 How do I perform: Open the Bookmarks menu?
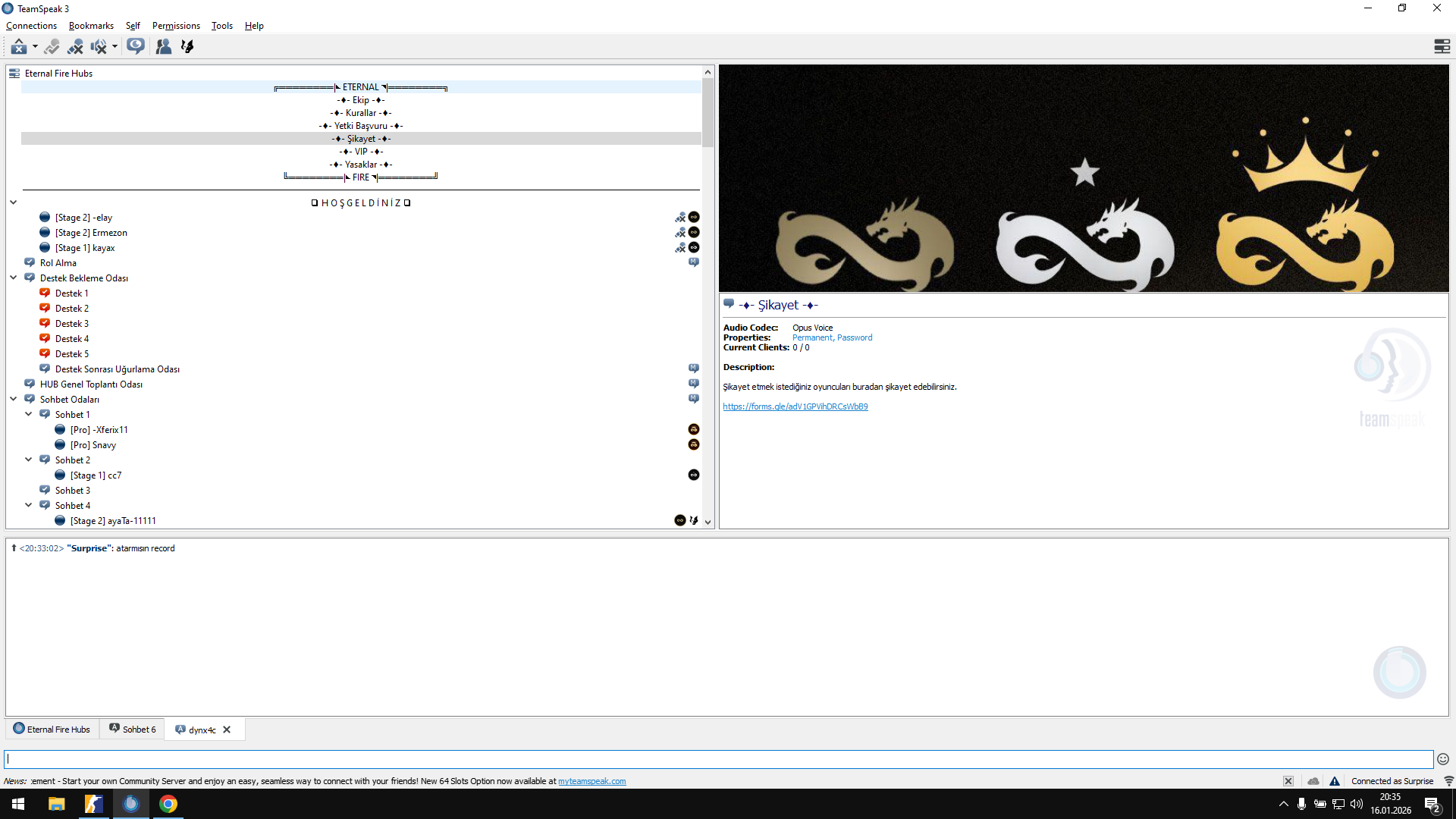[91, 26]
